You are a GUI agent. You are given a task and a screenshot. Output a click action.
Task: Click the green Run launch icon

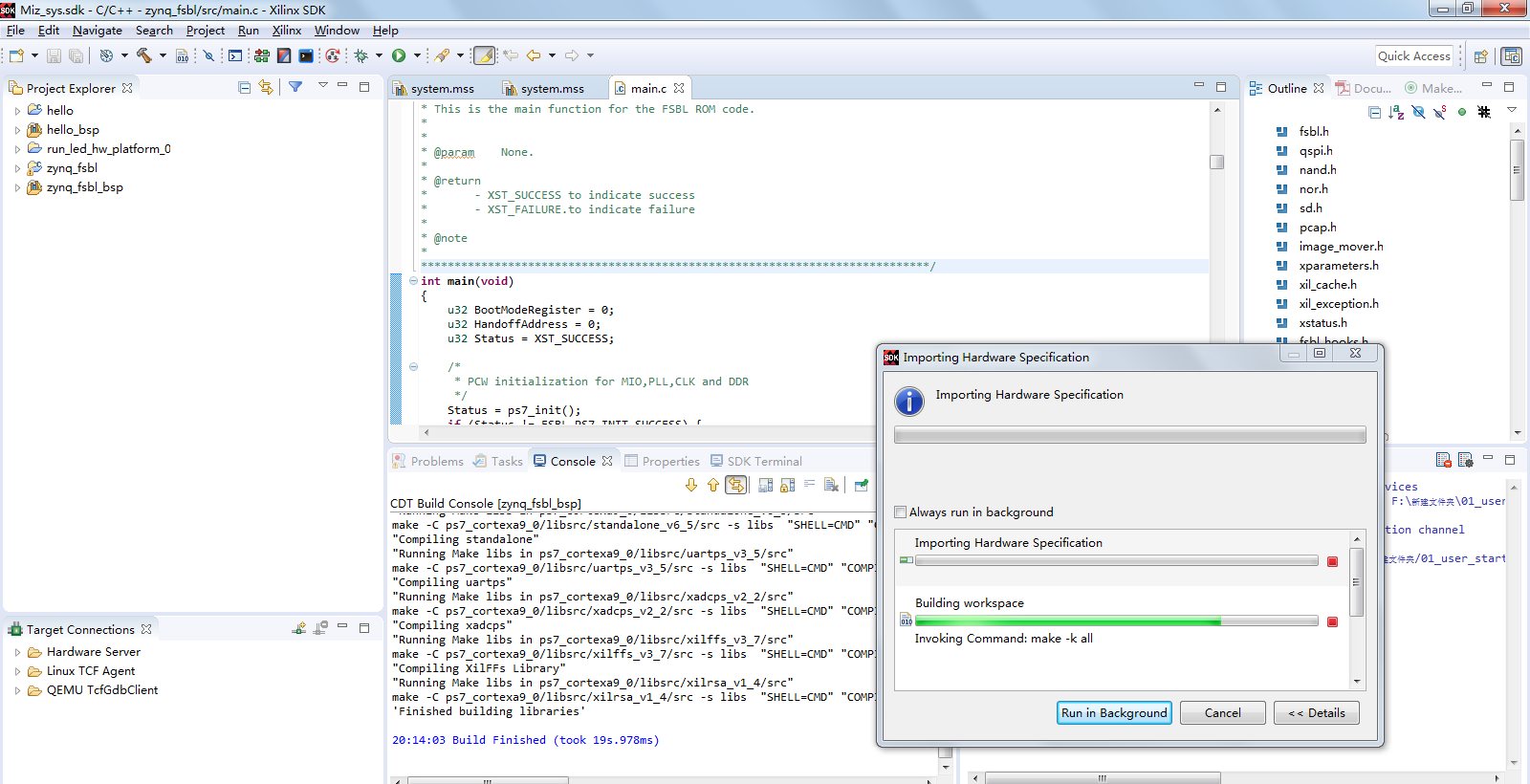coord(399,56)
